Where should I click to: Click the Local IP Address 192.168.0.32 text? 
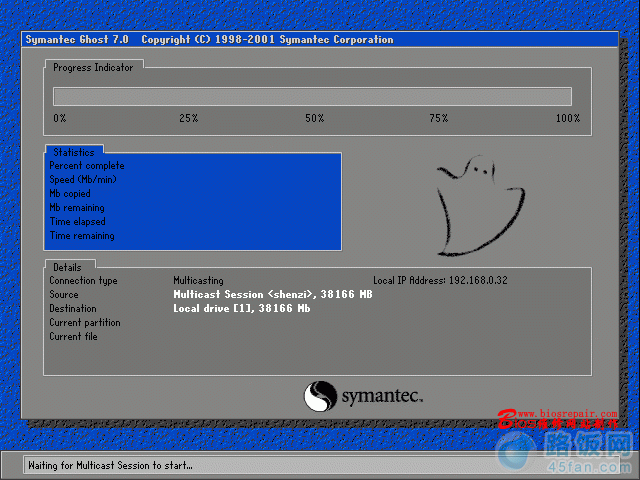coord(440,280)
